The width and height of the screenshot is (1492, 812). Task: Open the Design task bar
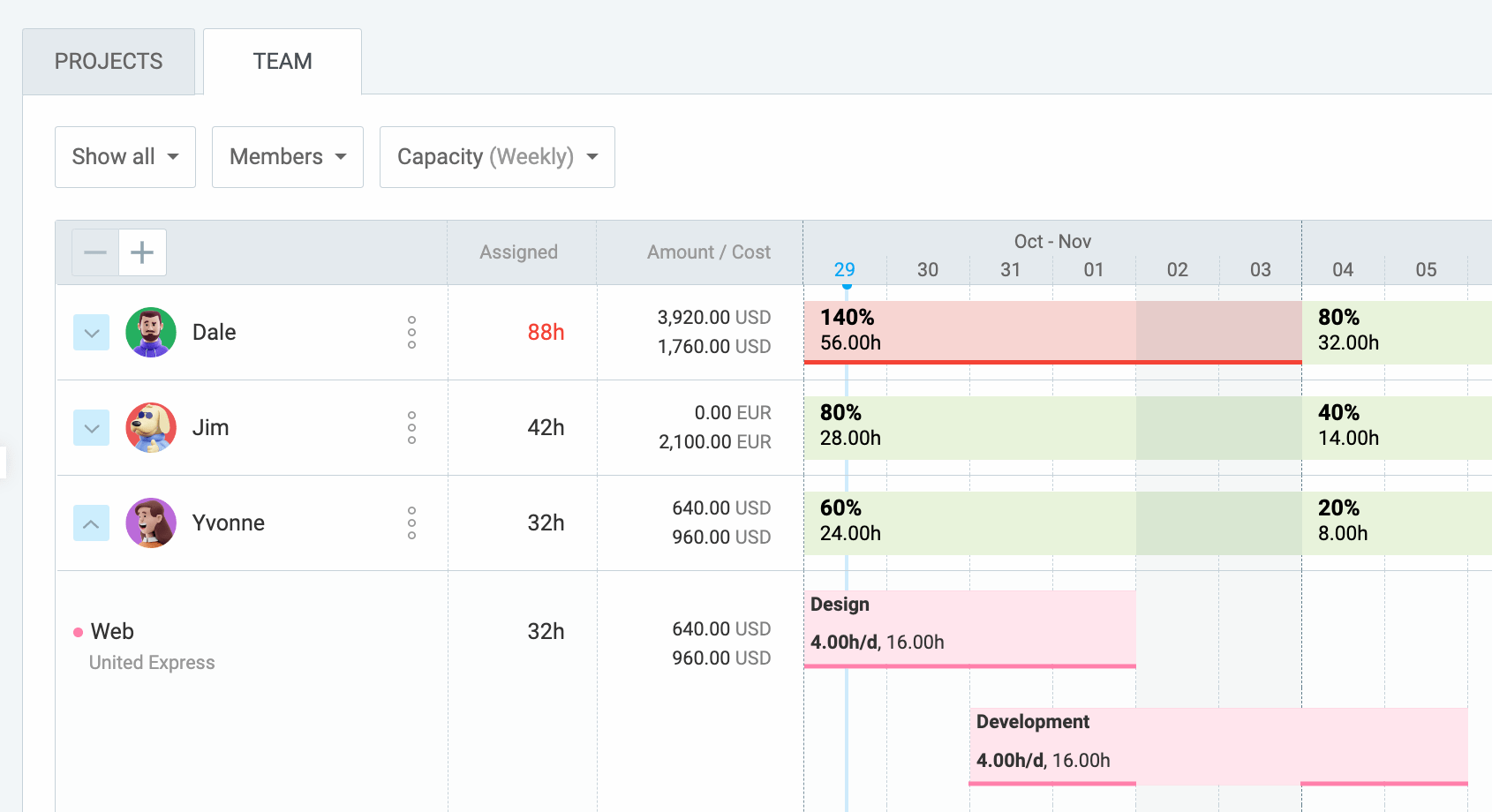click(969, 629)
